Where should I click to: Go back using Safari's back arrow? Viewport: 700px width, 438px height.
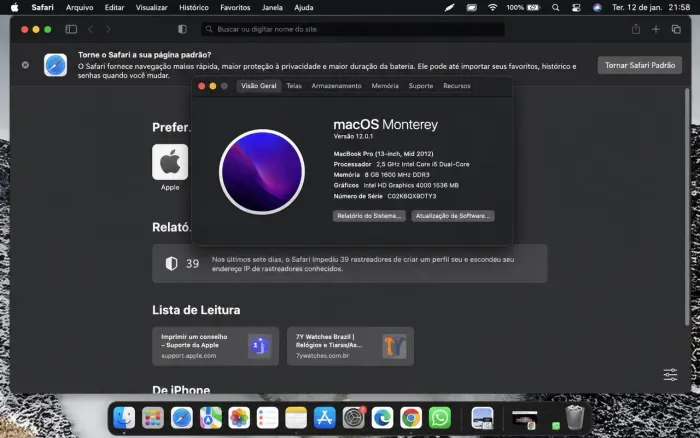pyautogui.click(x=91, y=29)
